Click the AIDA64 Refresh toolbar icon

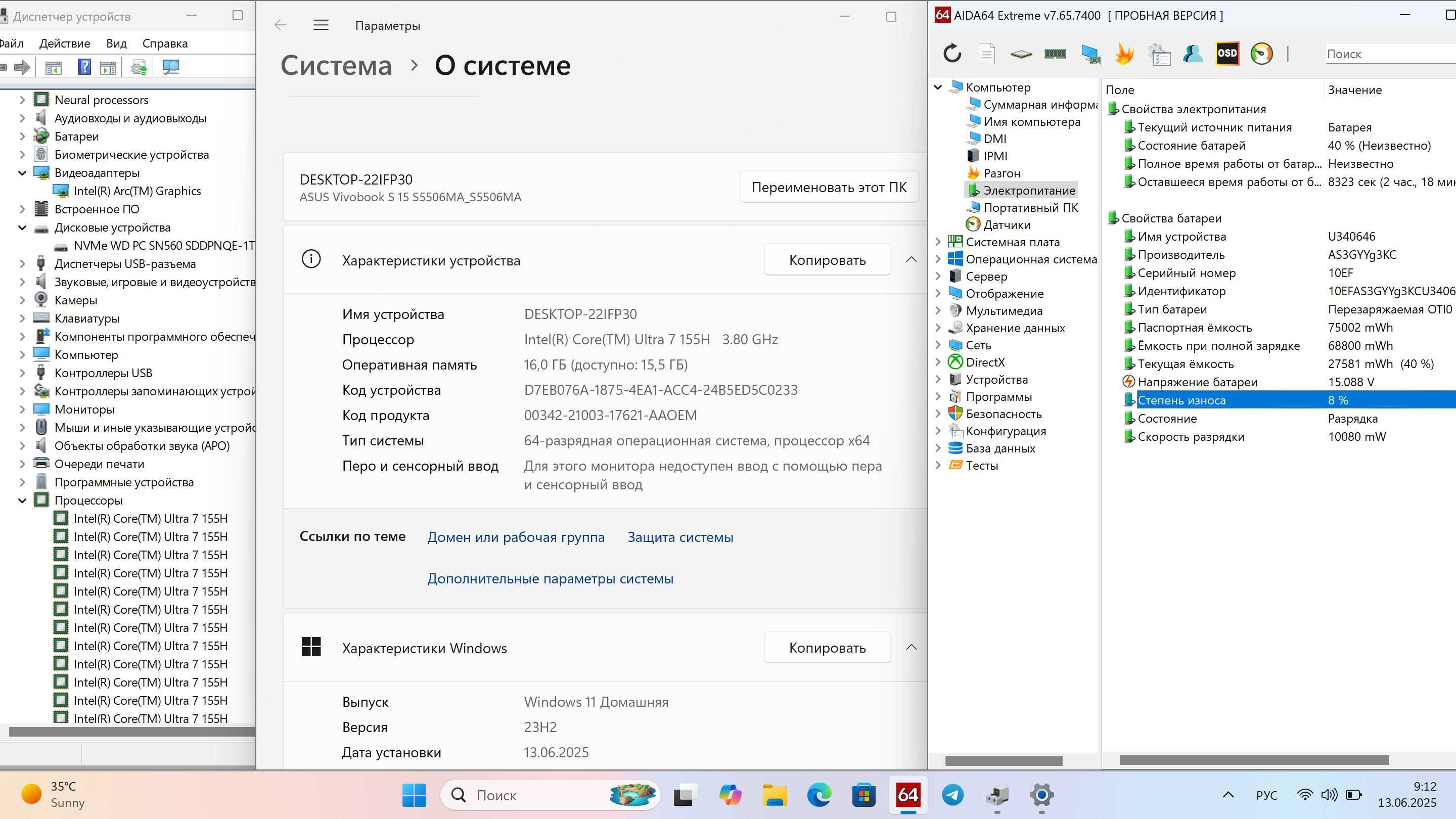click(x=952, y=54)
